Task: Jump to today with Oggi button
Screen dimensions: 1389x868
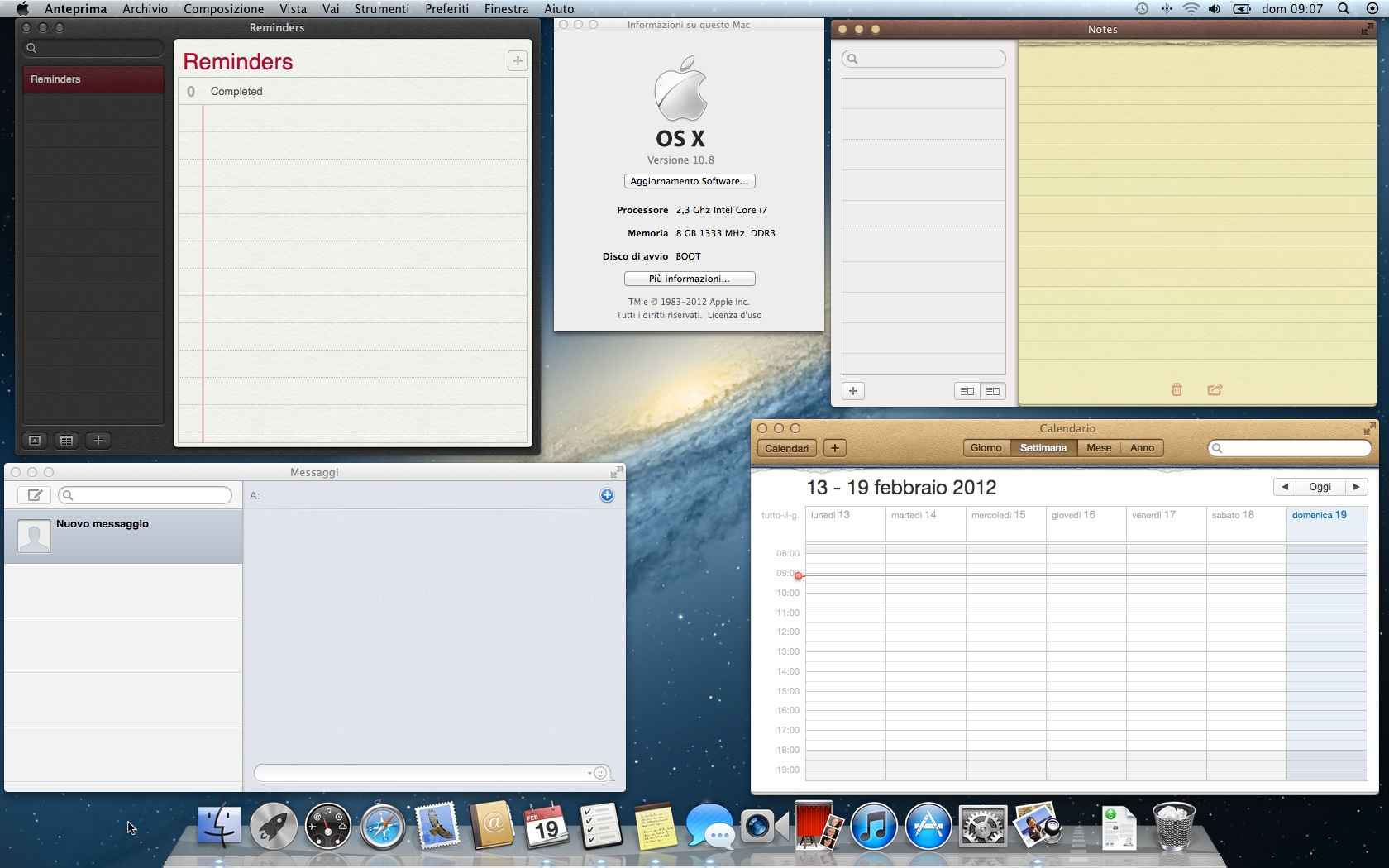Action: (1320, 487)
